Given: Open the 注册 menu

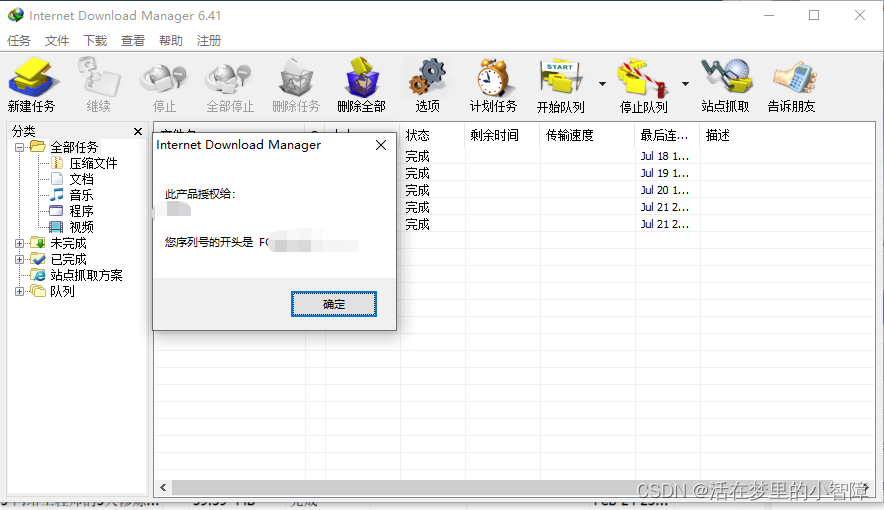Looking at the screenshot, I should point(209,41).
